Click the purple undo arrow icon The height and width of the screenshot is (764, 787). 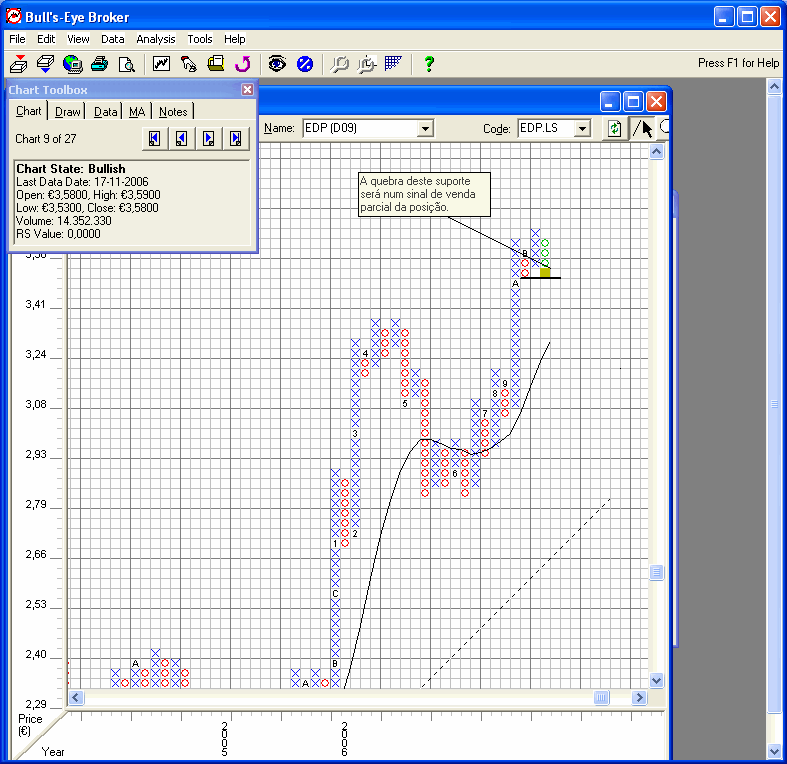coord(242,64)
